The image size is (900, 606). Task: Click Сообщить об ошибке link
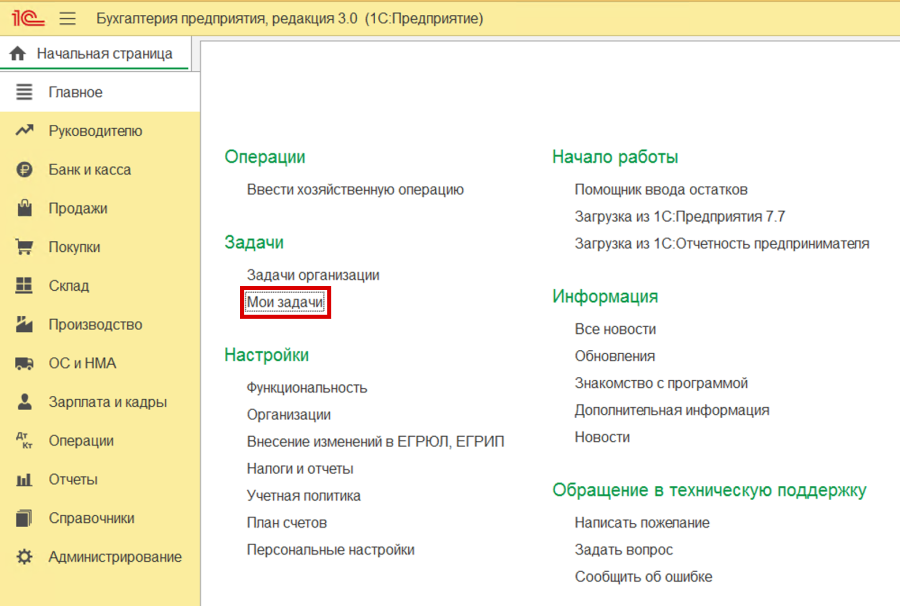point(643,577)
